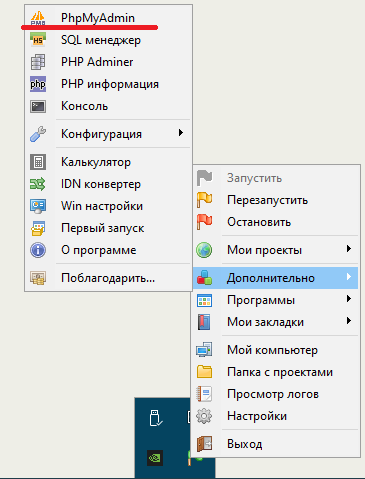Click the Консоль terminal icon
365x479 pixels.
pyautogui.click(x=38, y=106)
